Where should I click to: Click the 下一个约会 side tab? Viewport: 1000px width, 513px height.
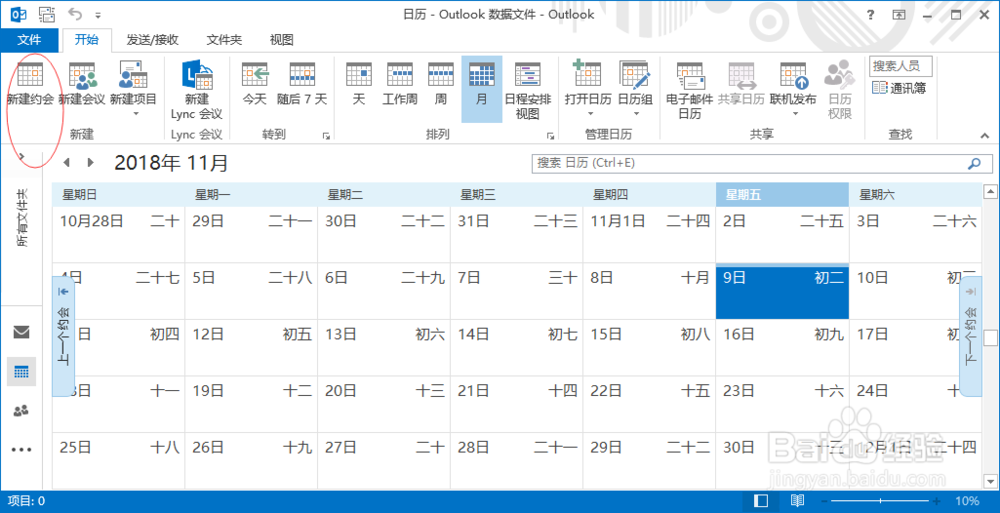[971, 337]
